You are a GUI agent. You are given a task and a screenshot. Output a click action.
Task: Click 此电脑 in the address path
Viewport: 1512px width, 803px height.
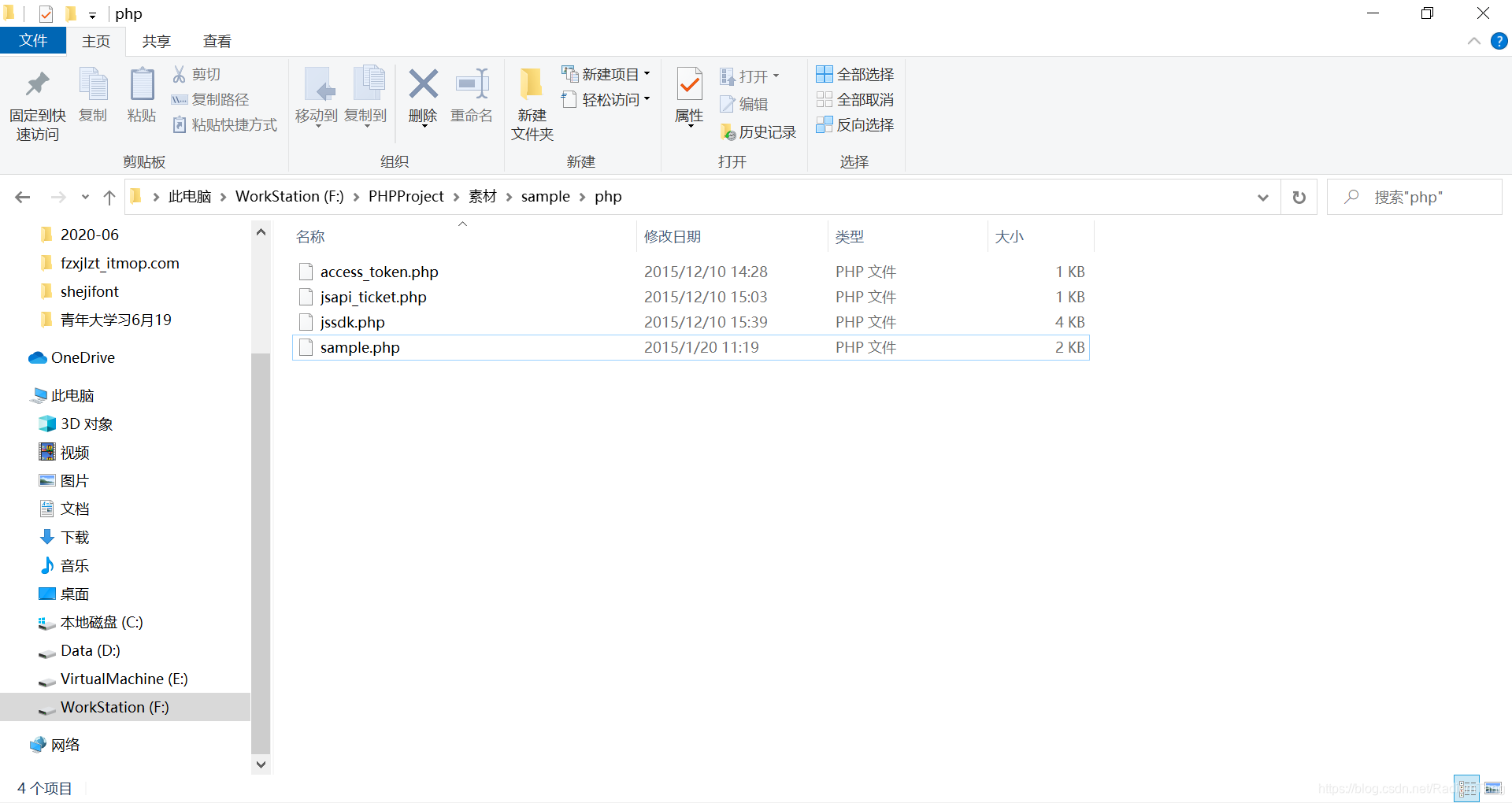point(190,196)
